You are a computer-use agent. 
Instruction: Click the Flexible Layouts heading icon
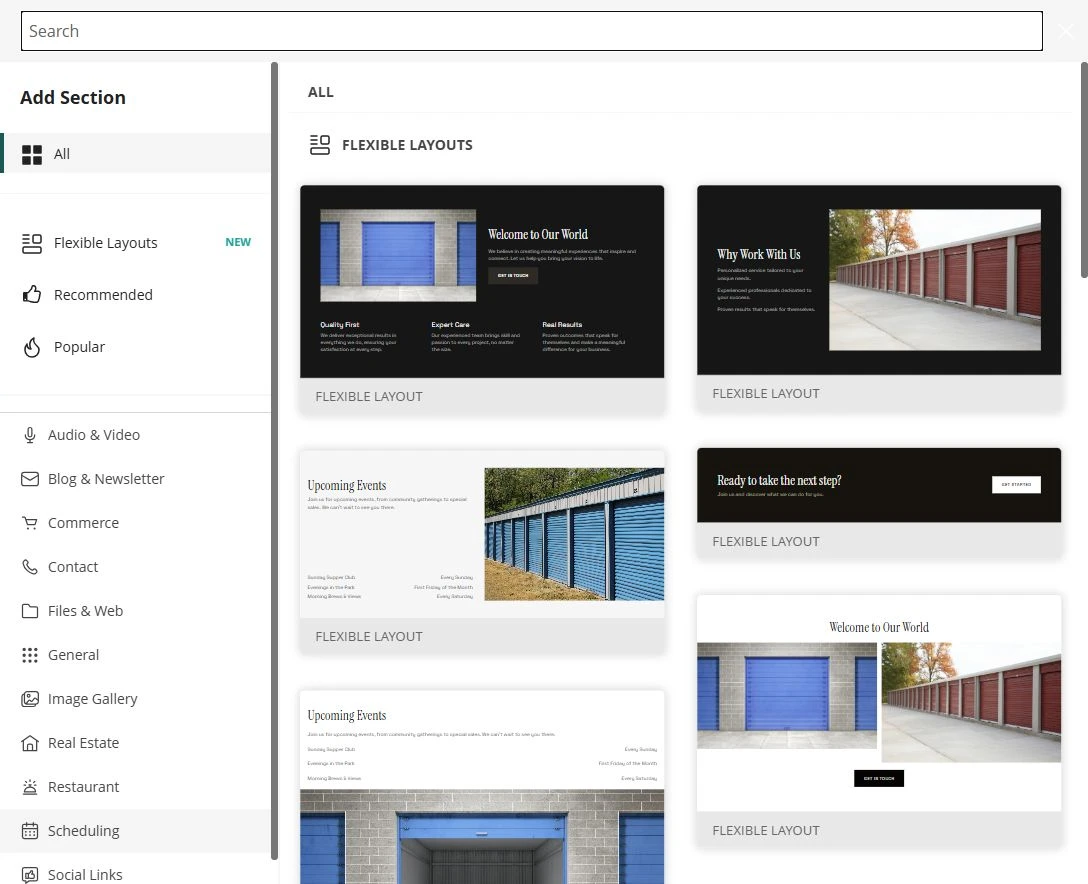click(x=320, y=145)
